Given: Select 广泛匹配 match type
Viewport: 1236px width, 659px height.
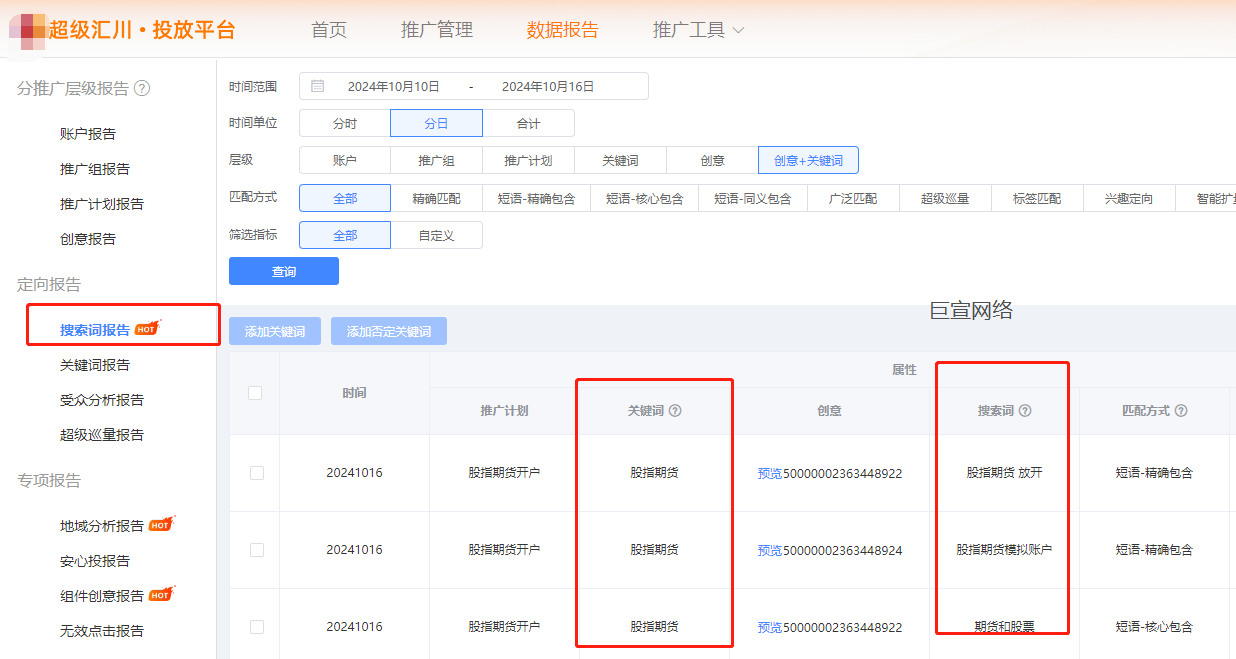Looking at the screenshot, I should click(x=853, y=198).
